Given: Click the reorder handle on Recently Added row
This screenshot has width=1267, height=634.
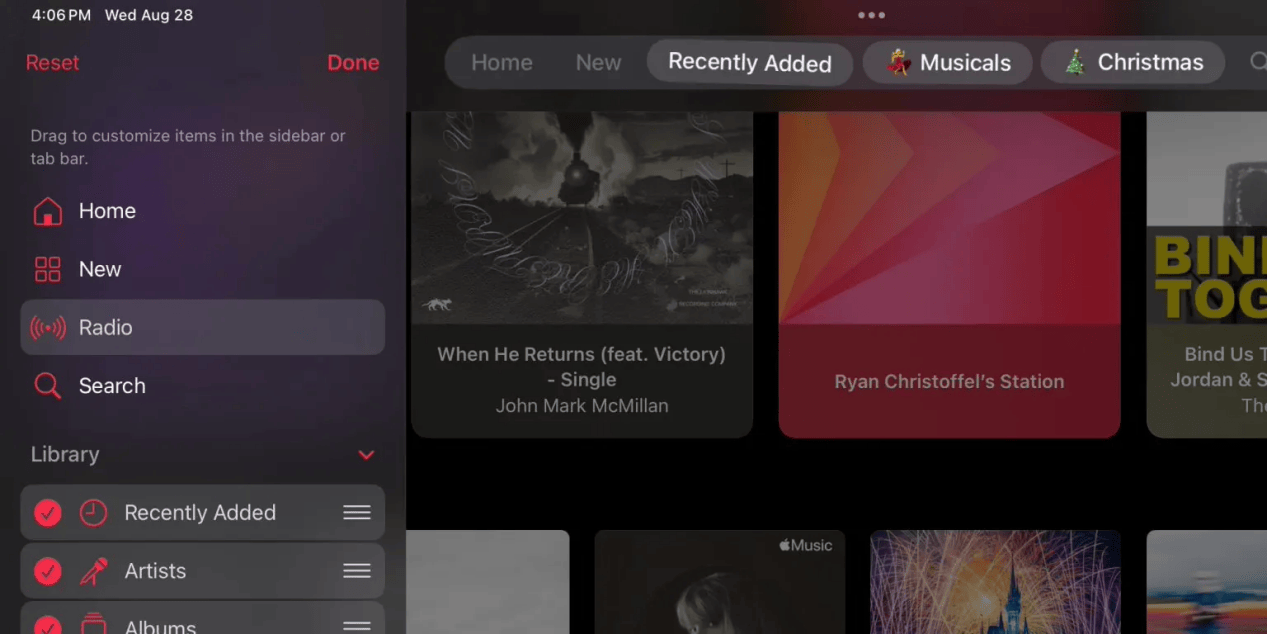Looking at the screenshot, I should tap(357, 513).
